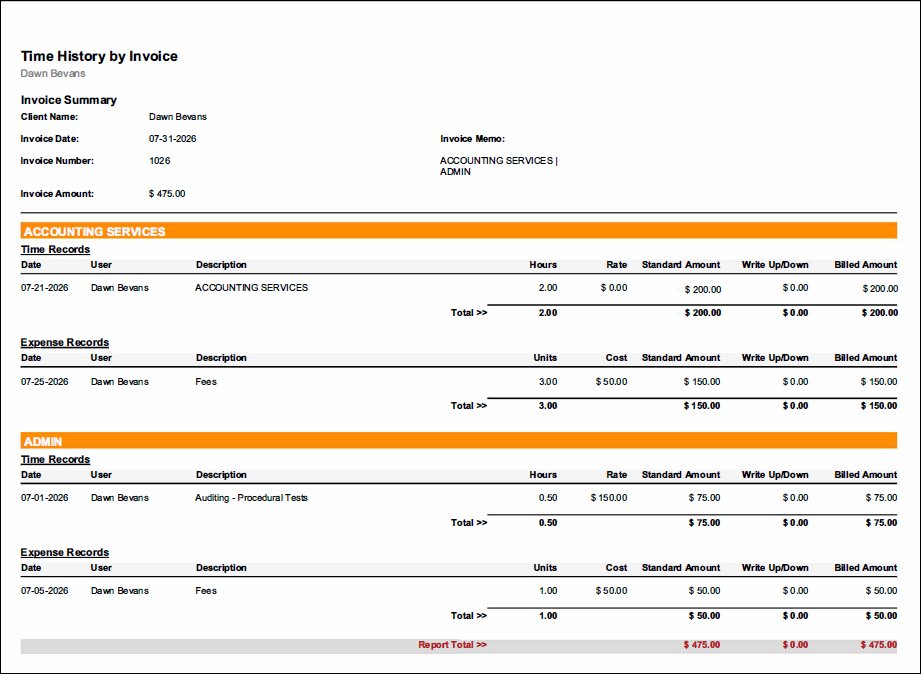Click the Report Total >> label

tap(452, 645)
